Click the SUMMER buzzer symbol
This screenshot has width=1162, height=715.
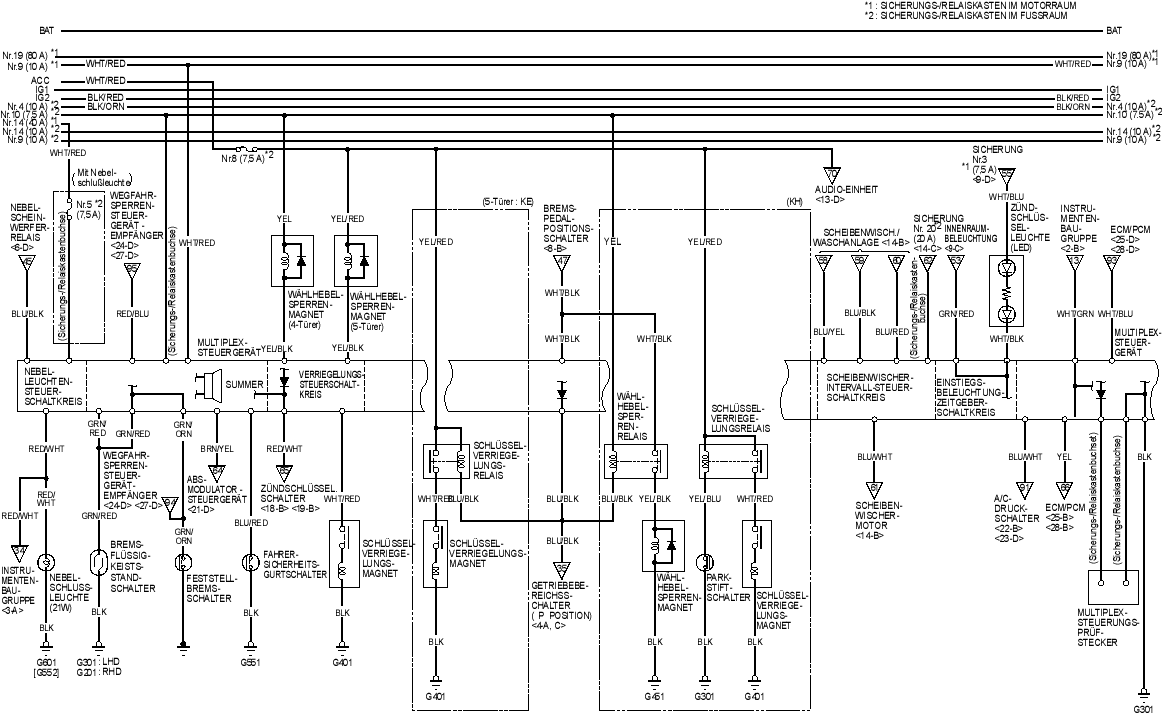(208, 384)
